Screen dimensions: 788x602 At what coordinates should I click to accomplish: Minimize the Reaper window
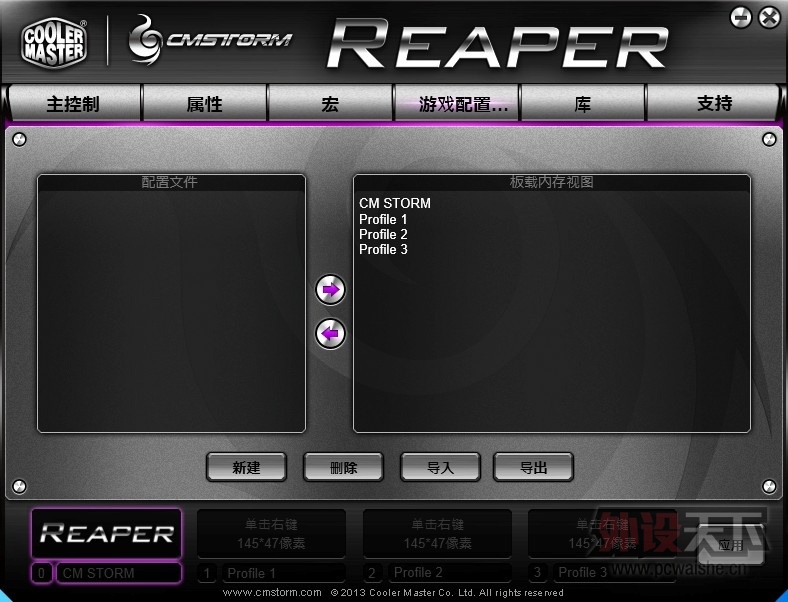pyautogui.click(x=740, y=17)
